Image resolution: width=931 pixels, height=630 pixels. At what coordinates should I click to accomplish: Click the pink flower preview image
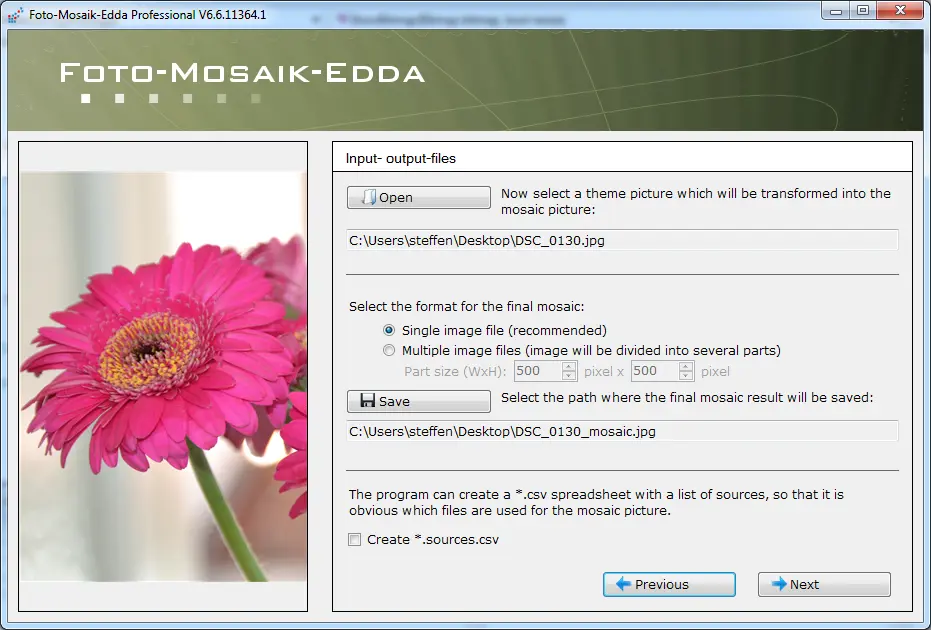click(163, 376)
